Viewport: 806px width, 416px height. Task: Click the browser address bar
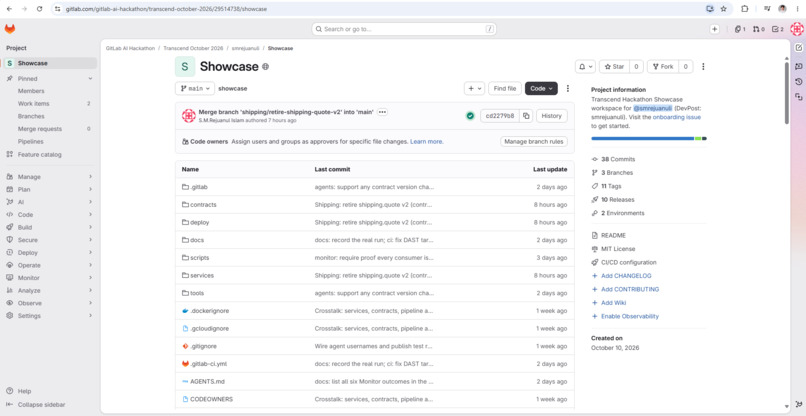coord(380,9)
